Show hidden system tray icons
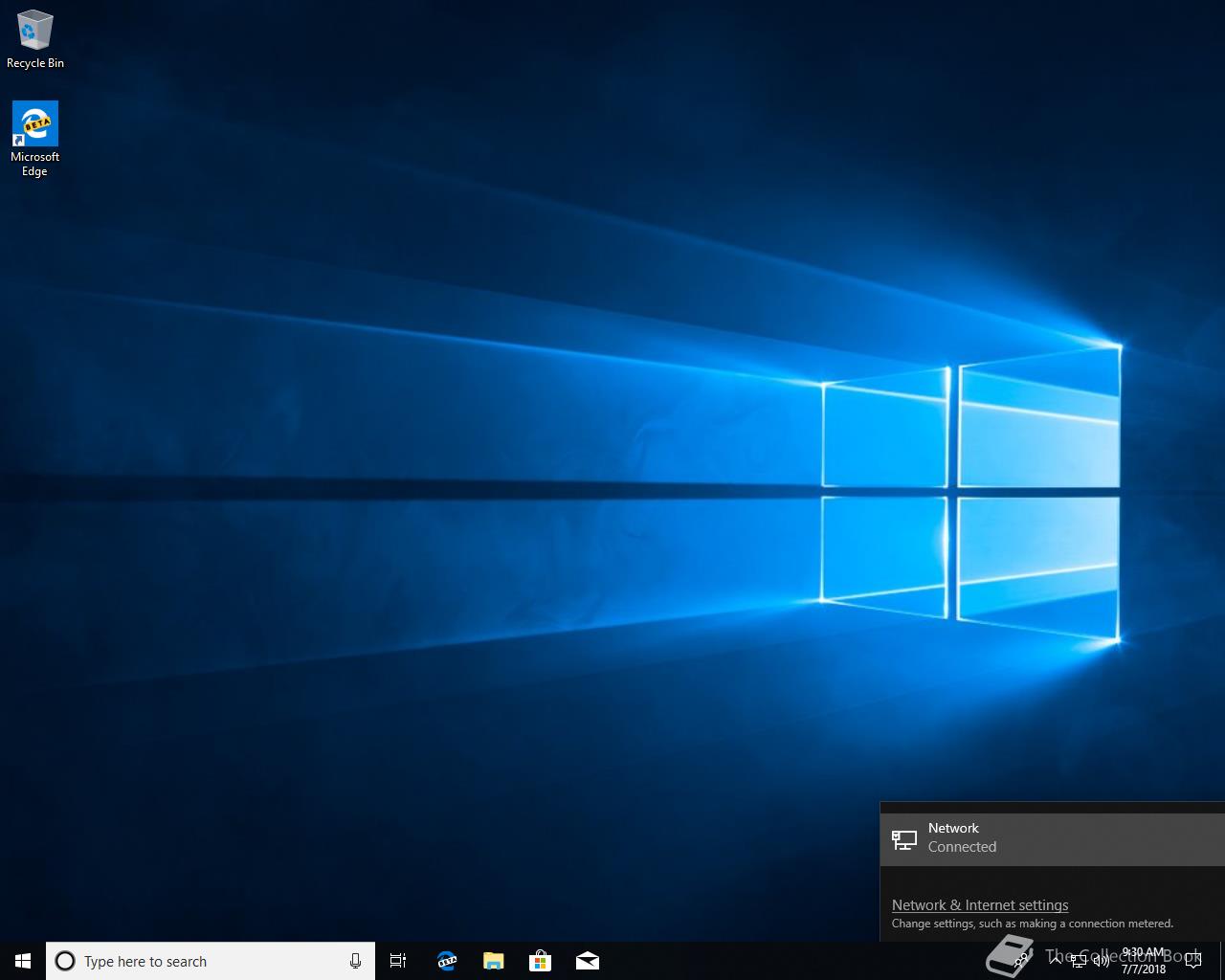 [x=1056, y=961]
